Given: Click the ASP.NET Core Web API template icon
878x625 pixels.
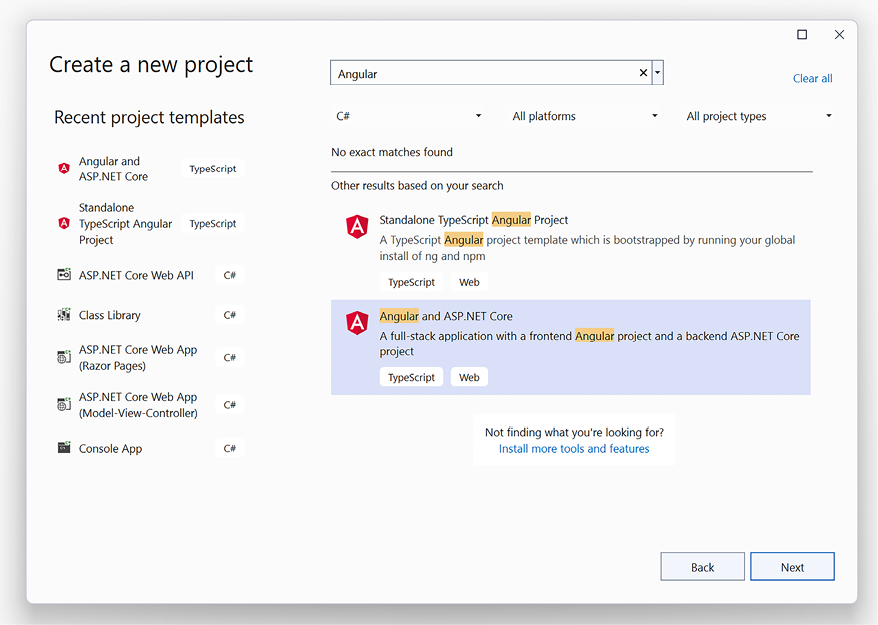Looking at the screenshot, I should click(x=64, y=274).
